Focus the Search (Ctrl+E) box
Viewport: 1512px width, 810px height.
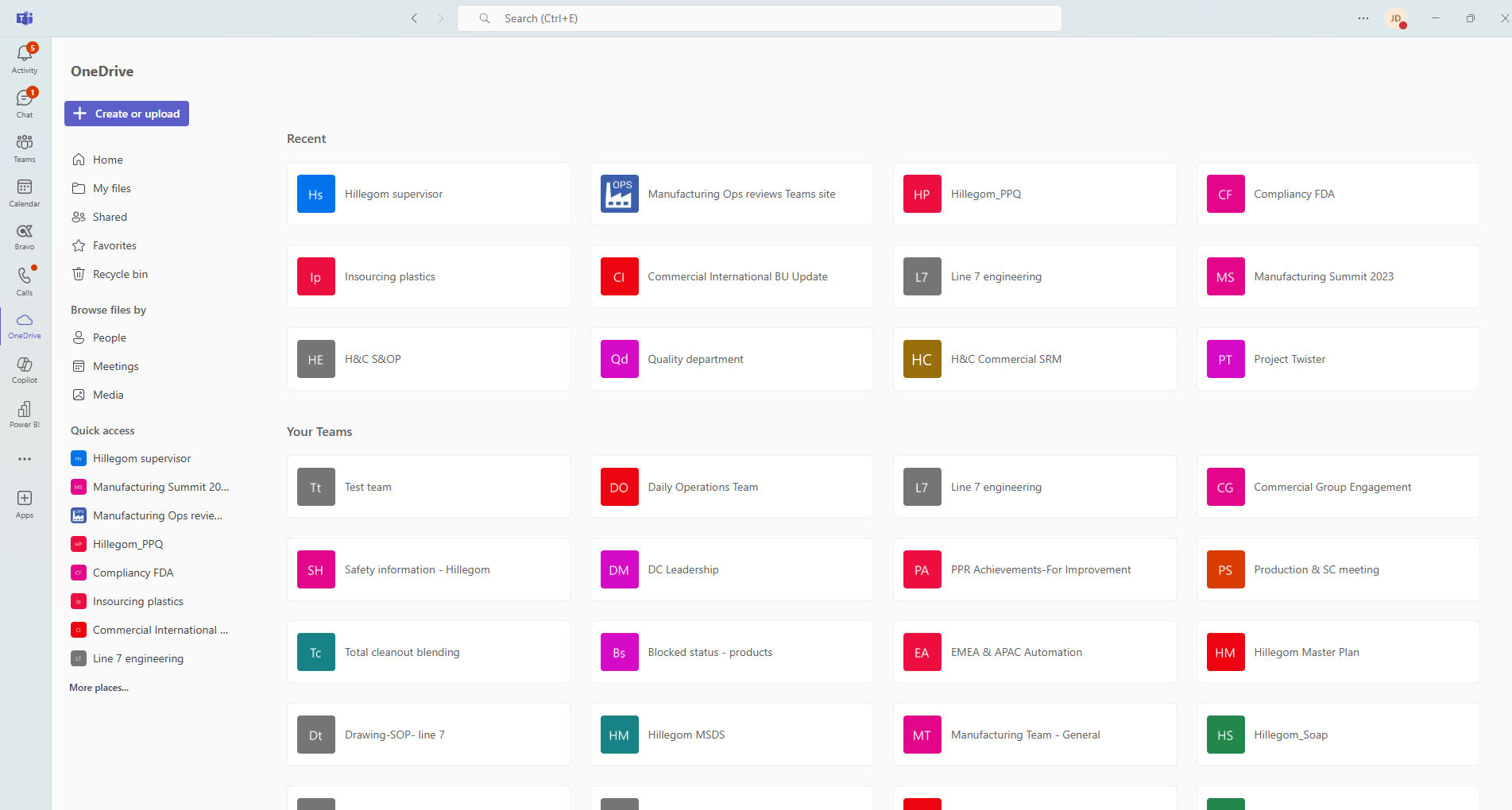(x=760, y=18)
